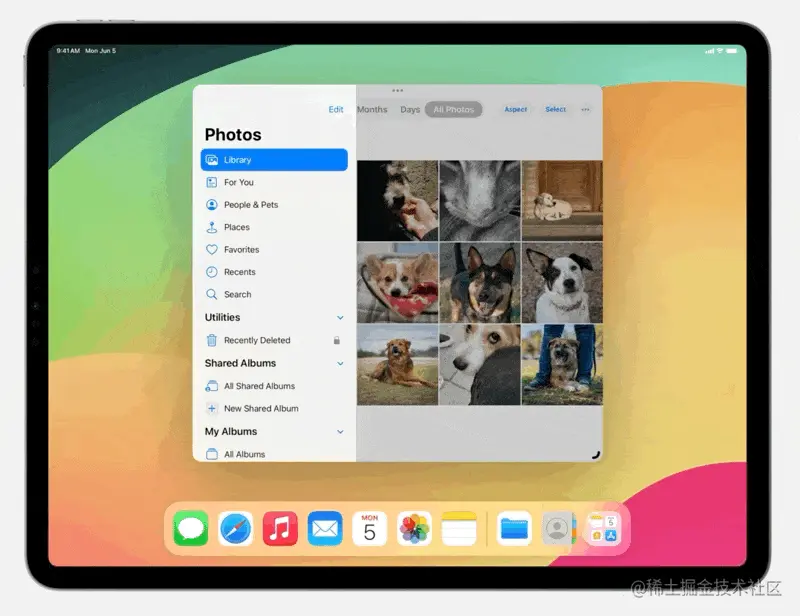The width and height of the screenshot is (800, 616).
Task: Open the Calendar app showing MON 5
Action: click(x=369, y=528)
